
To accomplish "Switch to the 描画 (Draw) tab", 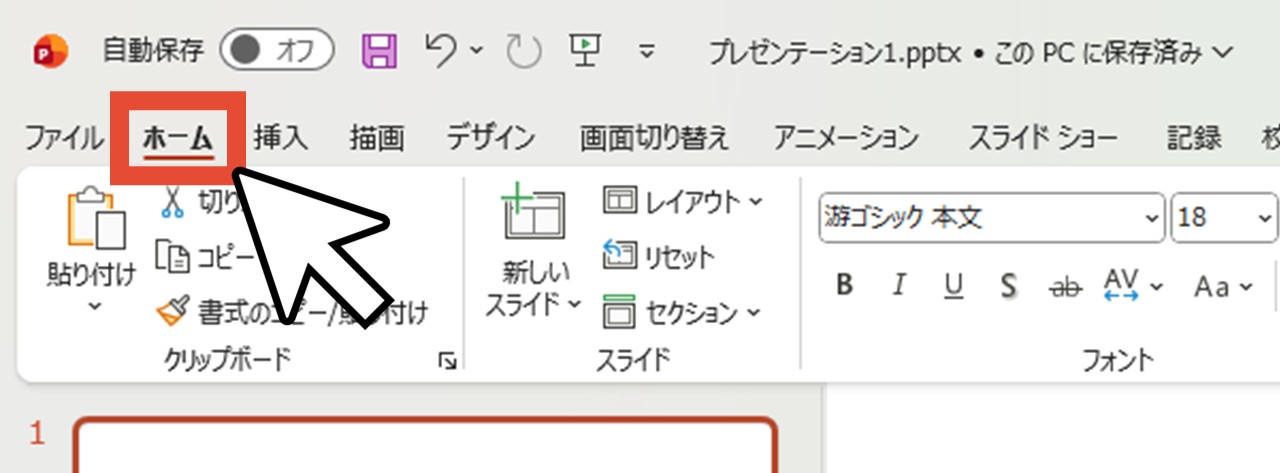I will click(376, 137).
